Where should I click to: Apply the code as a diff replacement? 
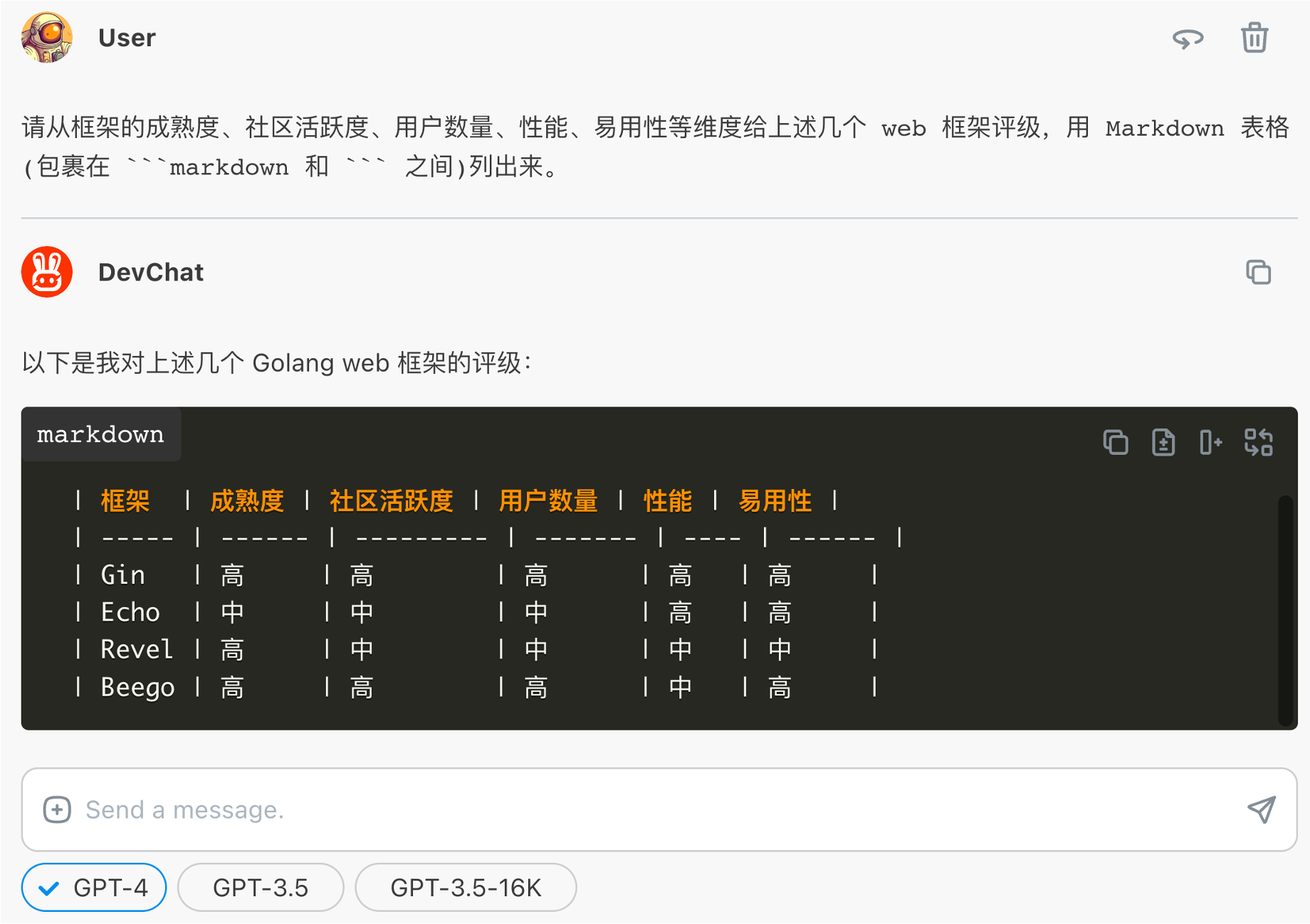[x=1259, y=442]
